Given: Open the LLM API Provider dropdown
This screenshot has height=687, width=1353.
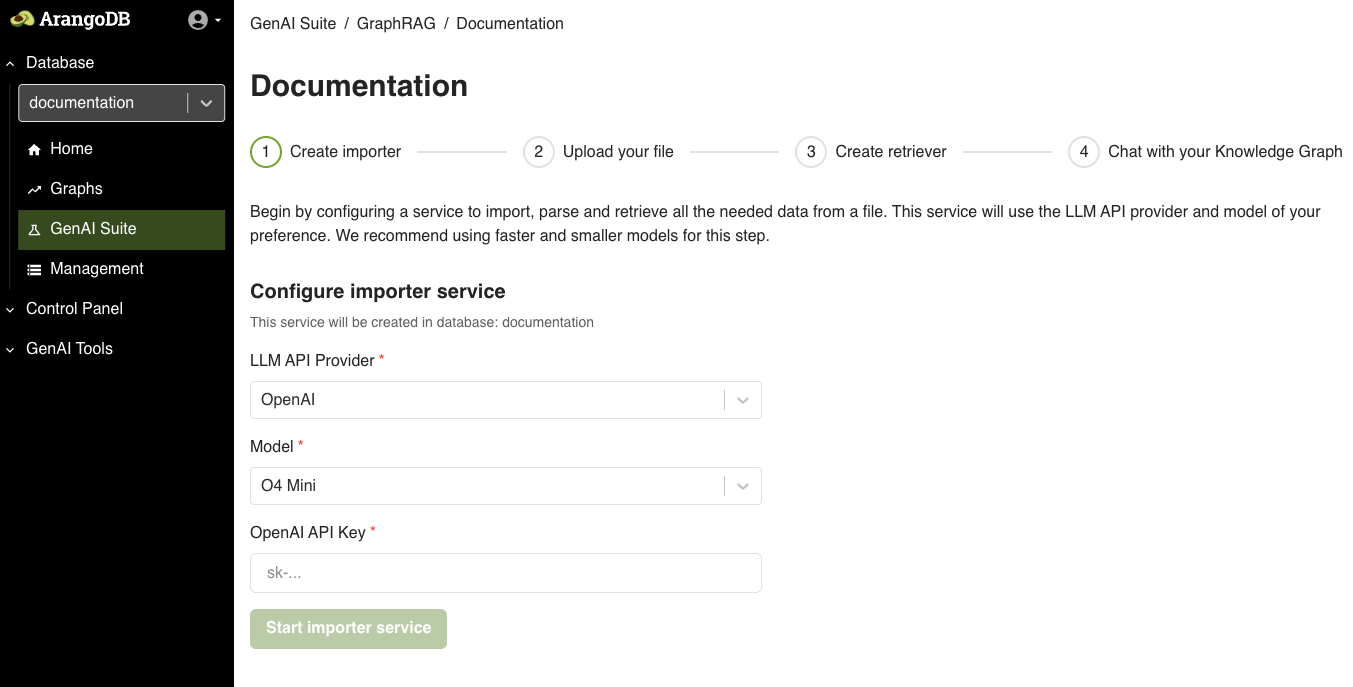Looking at the screenshot, I should [x=505, y=400].
